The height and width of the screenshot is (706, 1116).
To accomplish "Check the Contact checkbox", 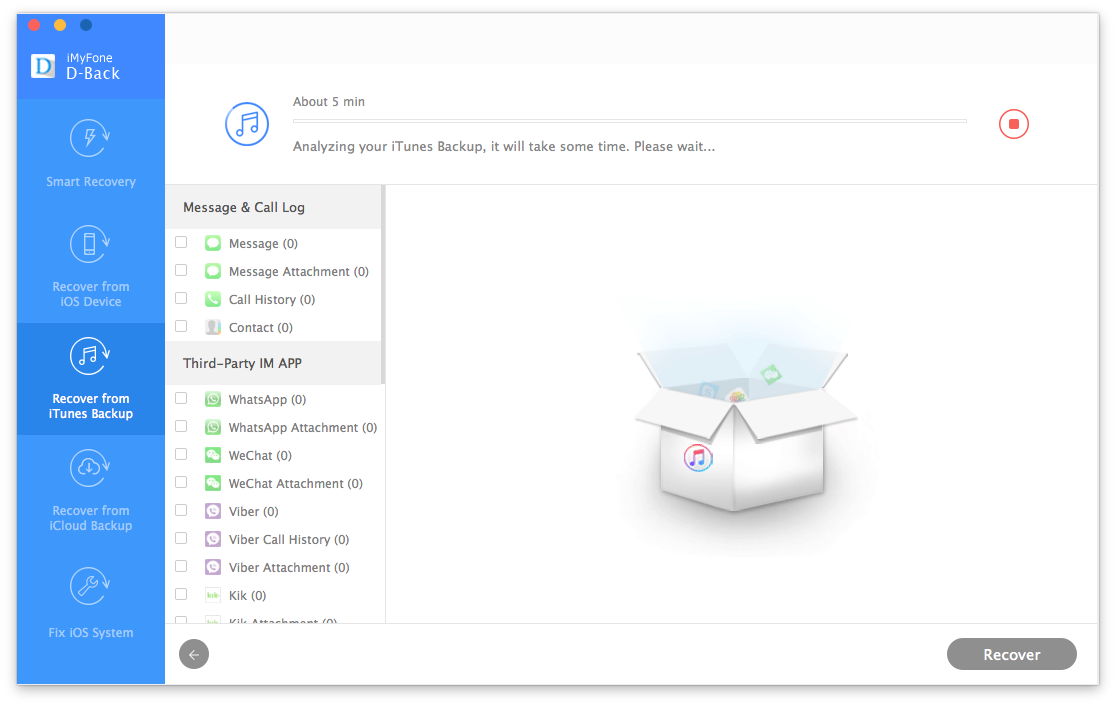I will 181,326.
